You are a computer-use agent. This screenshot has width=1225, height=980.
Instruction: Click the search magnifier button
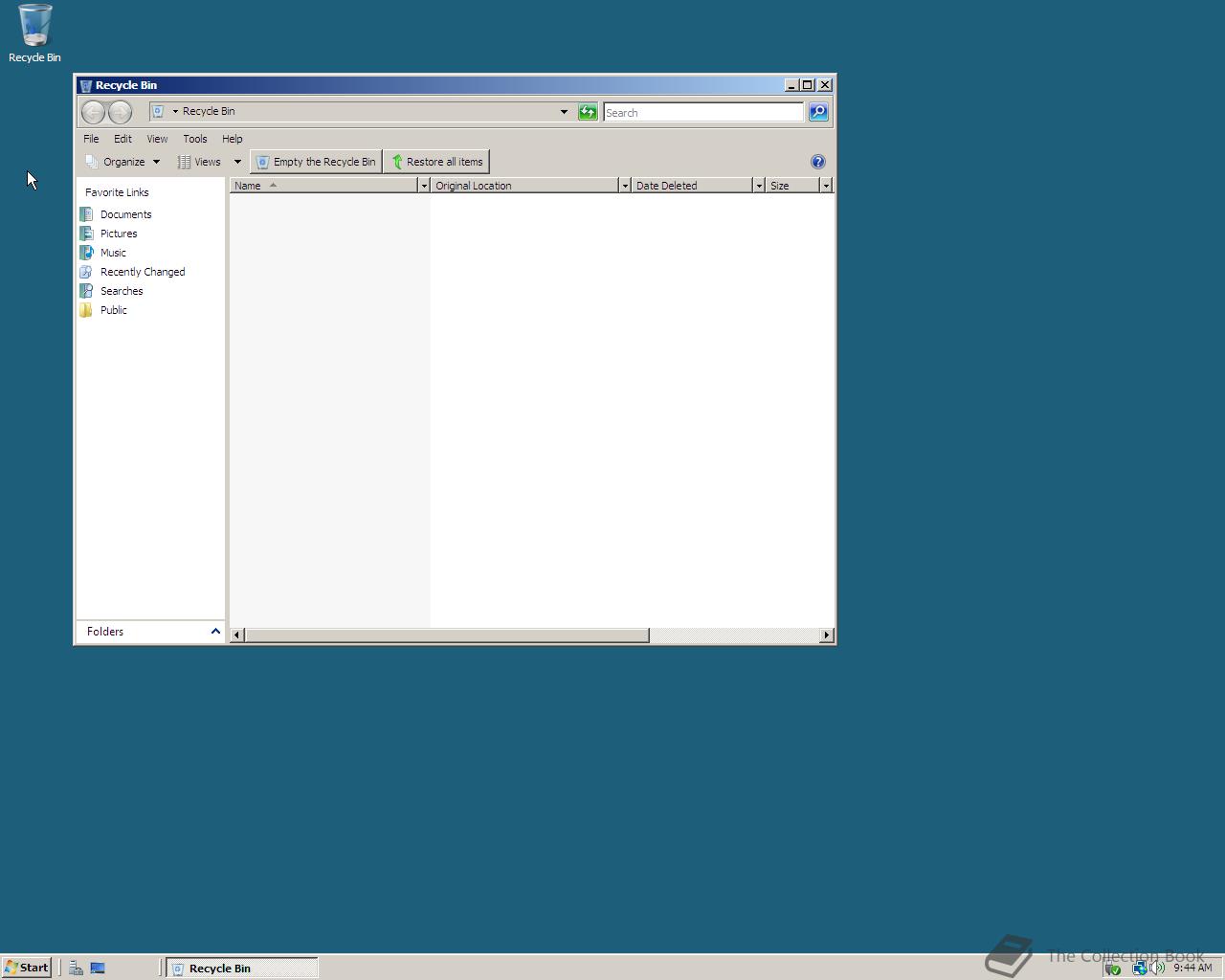(x=818, y=112)
